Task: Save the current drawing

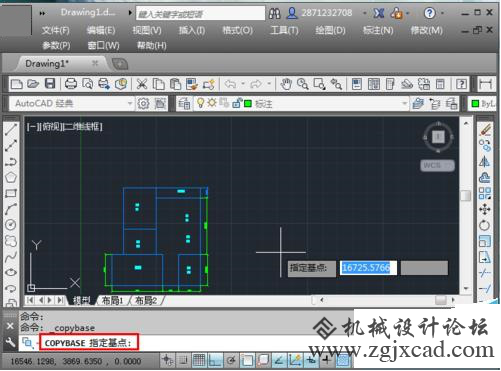Action: (50, 84)
